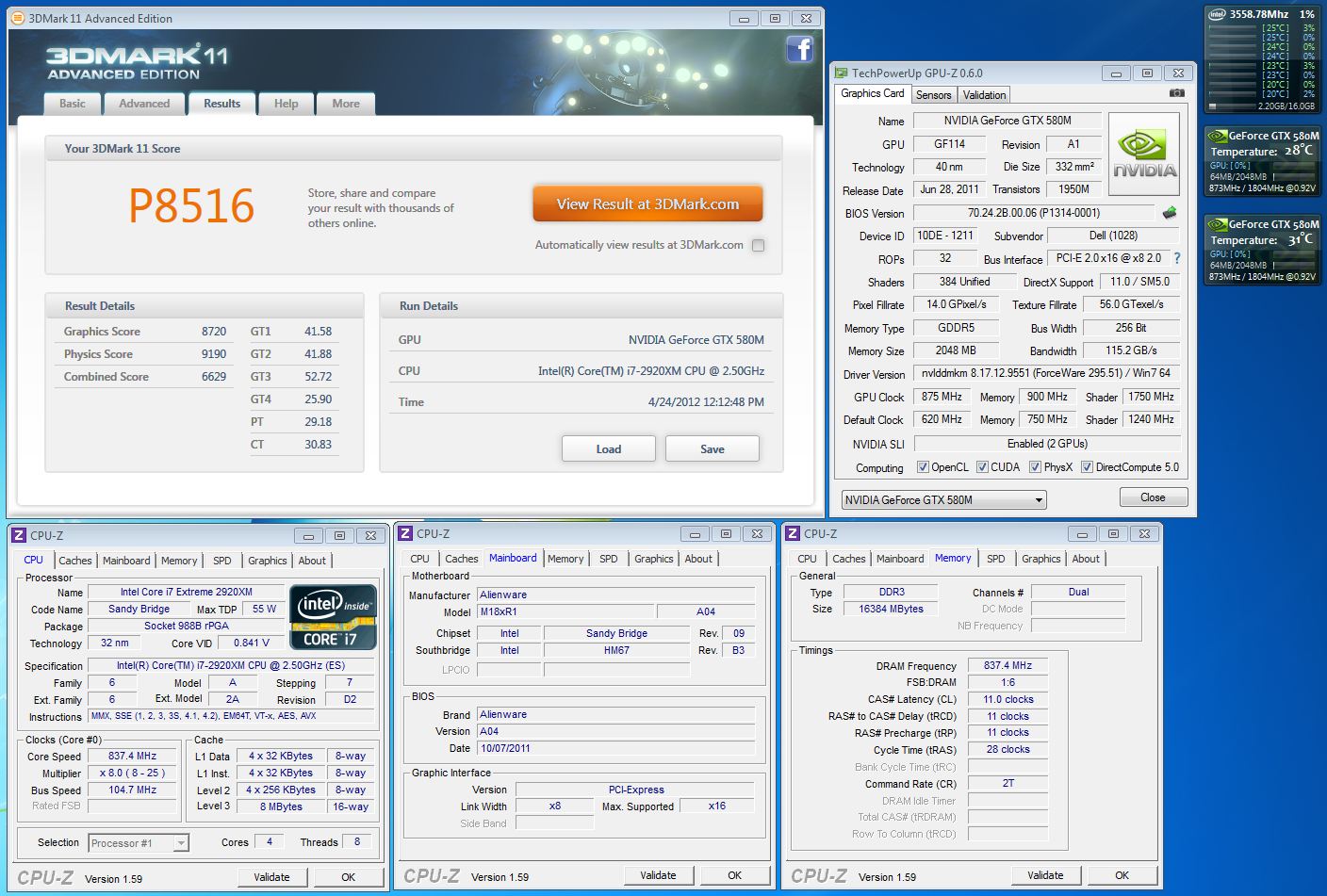Click the GPU-Z Name field NVIDIA GeForce GTX 580M
This screenshot has height=896, width=1327.
[1007, 121]
